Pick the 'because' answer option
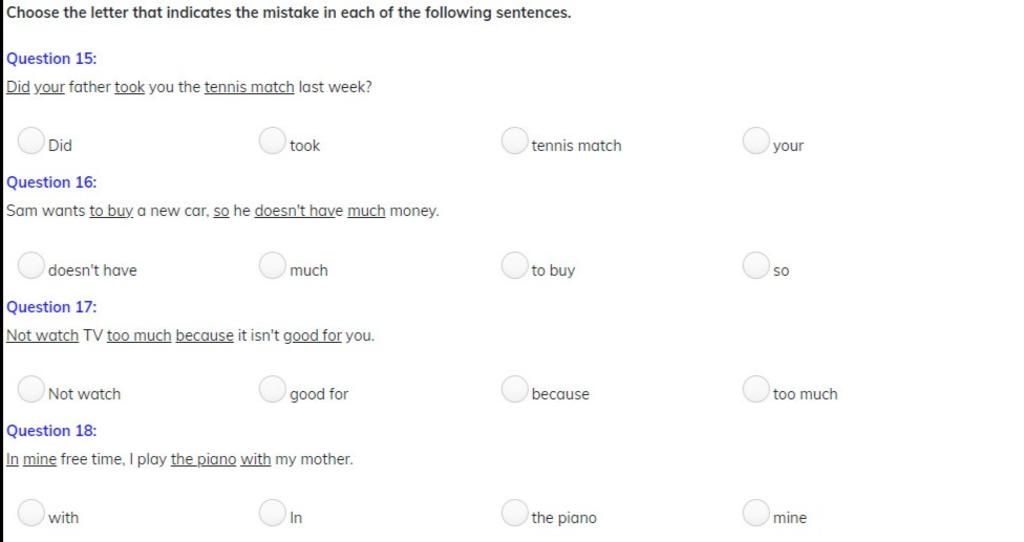Screen dimensions: 1024x542 pos(515,390)
